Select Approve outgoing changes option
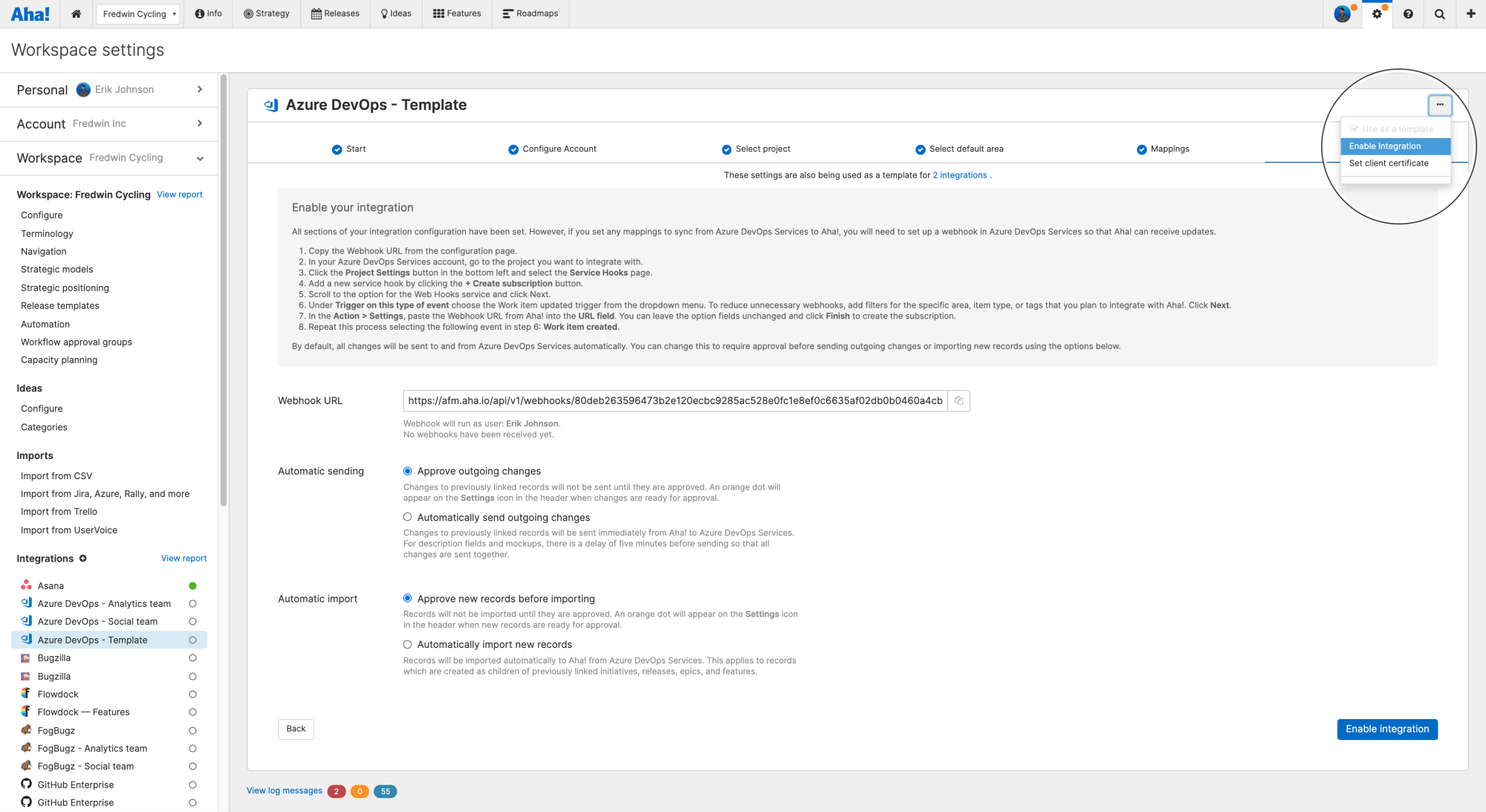 (407, 471)
